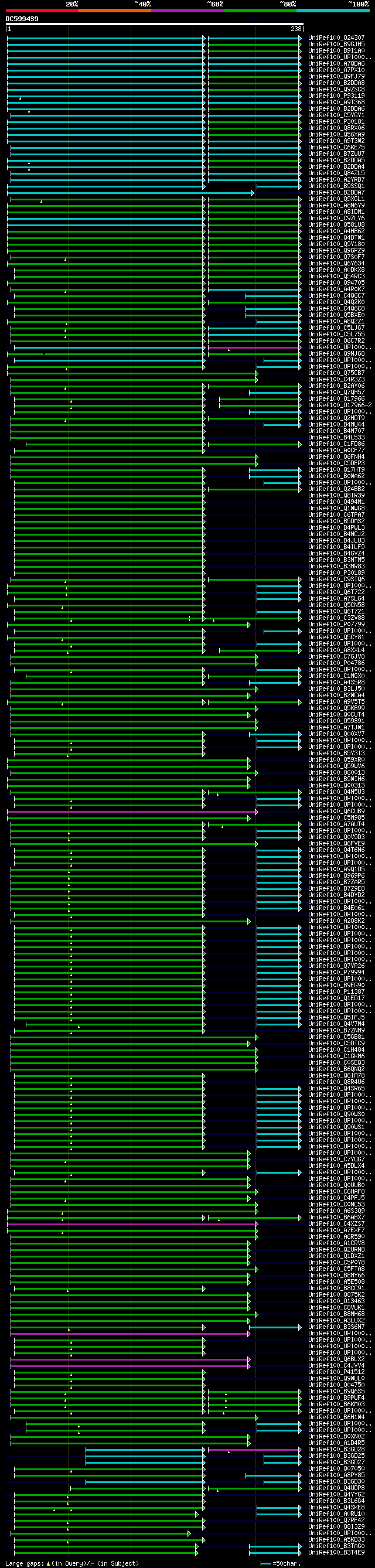Click the UniRef100_C1FD86 label
This screenshot has width=375, height=1568.
(x=337, y=444)
